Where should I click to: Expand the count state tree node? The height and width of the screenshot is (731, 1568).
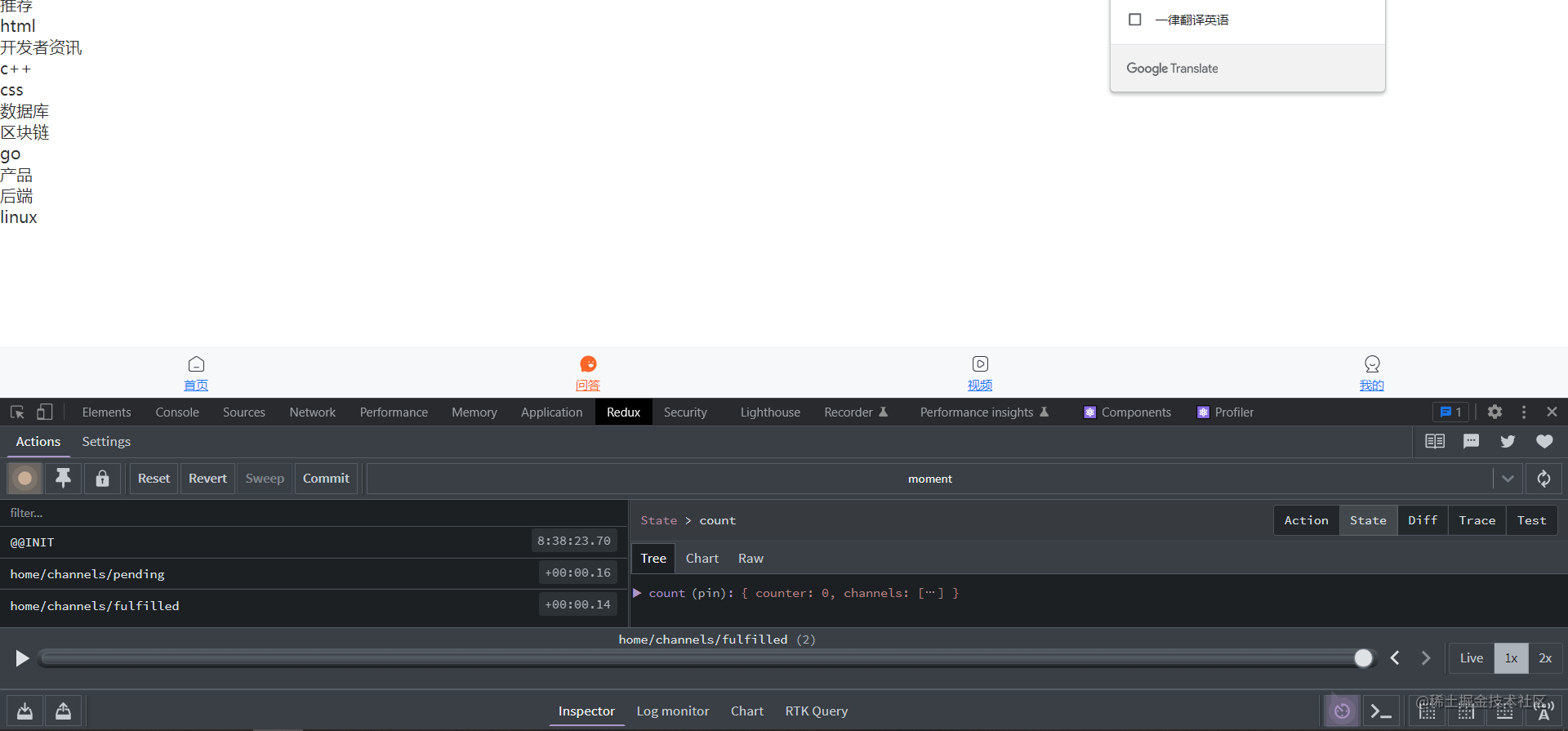pyautogui.click(x=637, y=593)
